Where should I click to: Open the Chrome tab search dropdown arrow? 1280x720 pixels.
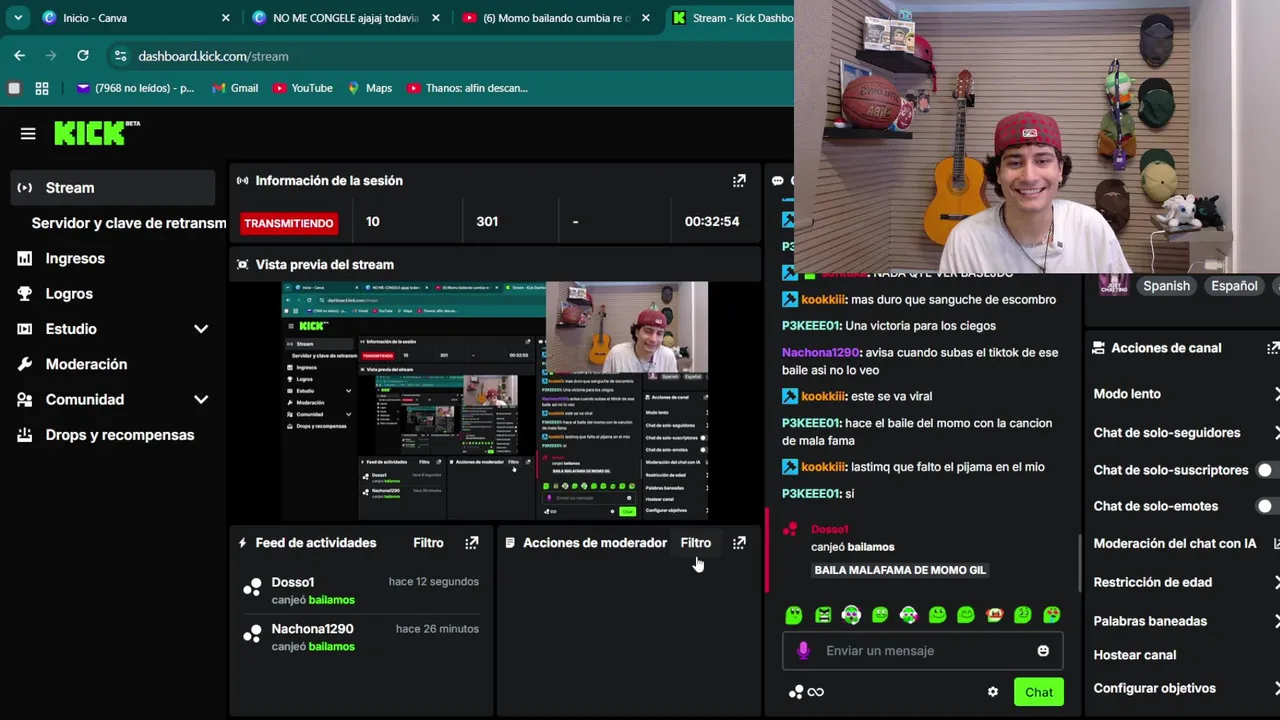click(18, 18)
